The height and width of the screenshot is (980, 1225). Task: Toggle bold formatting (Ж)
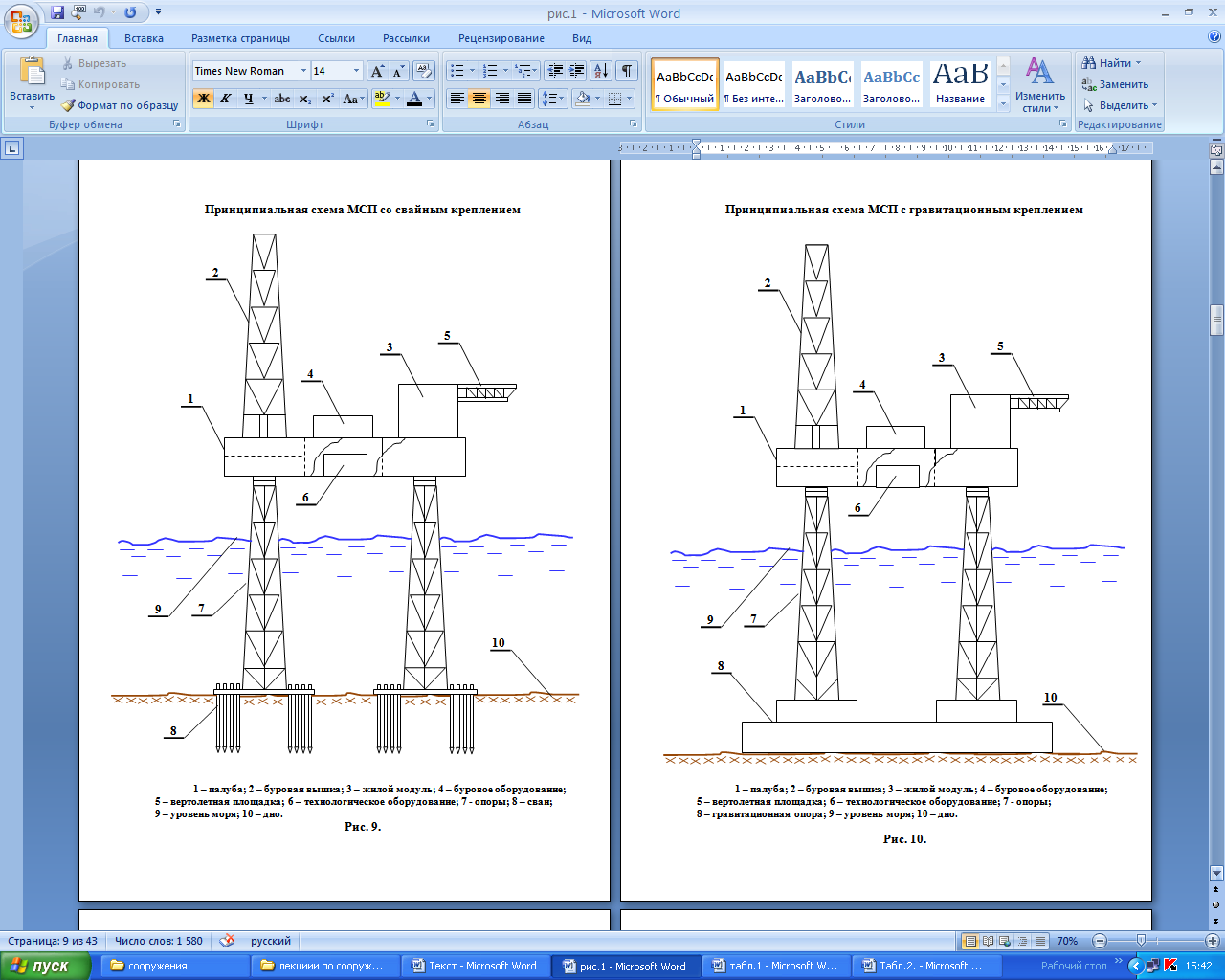pyautogui.click(x=203, y=99)
